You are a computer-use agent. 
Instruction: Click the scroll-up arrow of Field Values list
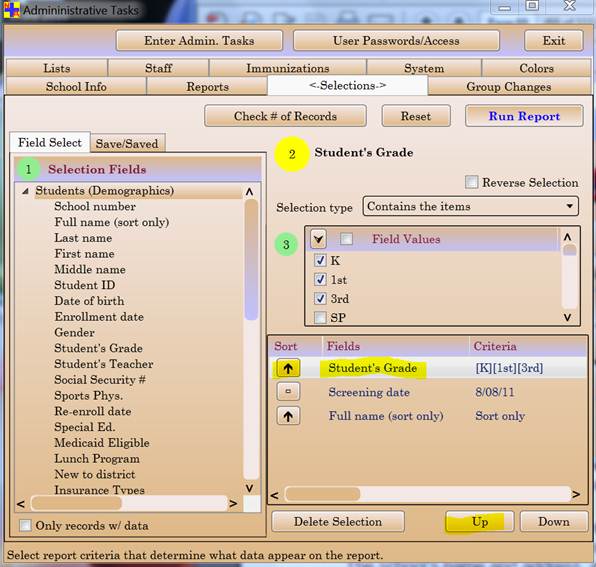pos(567,237)
